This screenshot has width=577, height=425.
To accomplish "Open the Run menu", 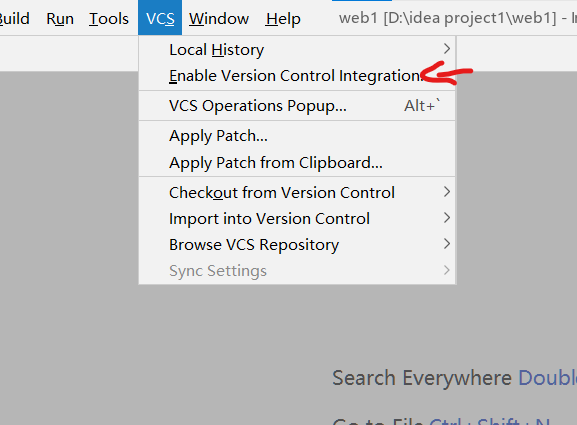I will point(60,18).
